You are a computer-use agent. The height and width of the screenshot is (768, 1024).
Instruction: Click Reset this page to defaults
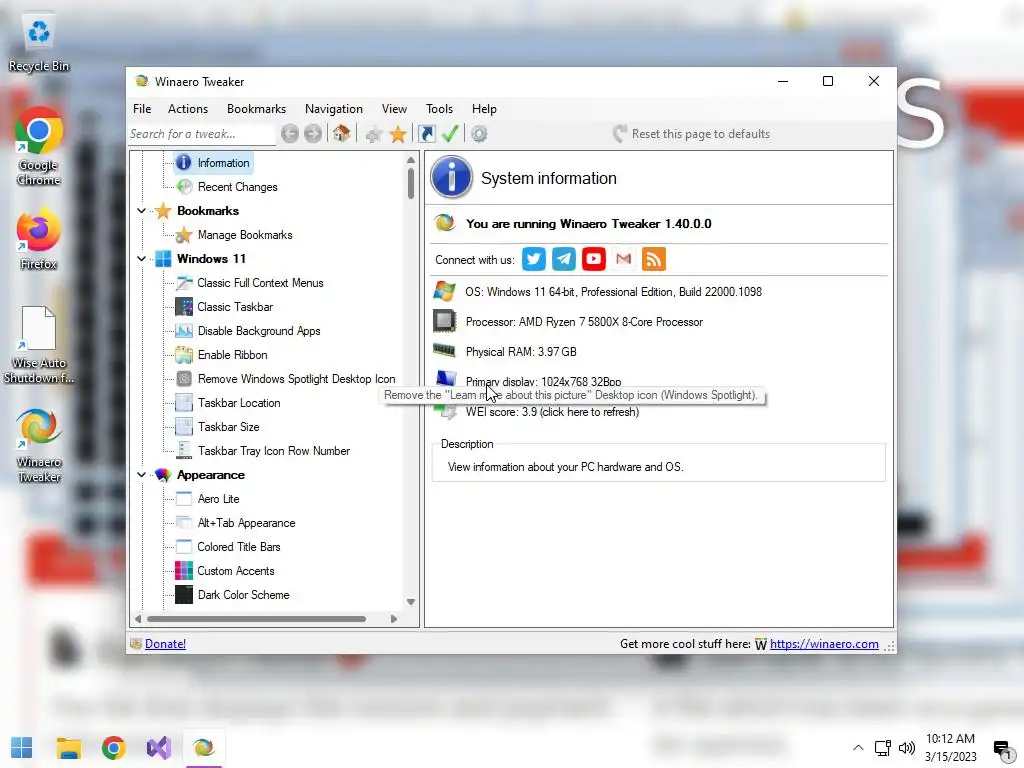(x=692, y=134)
